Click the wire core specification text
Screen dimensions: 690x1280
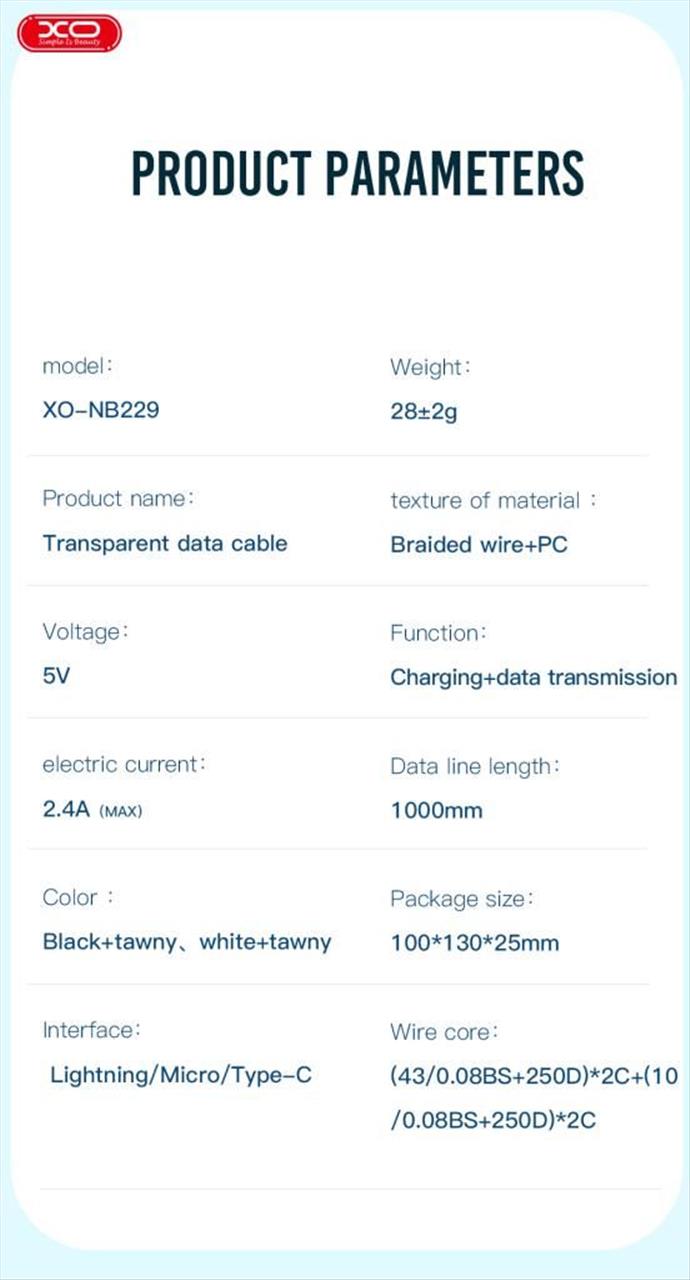533,1098
